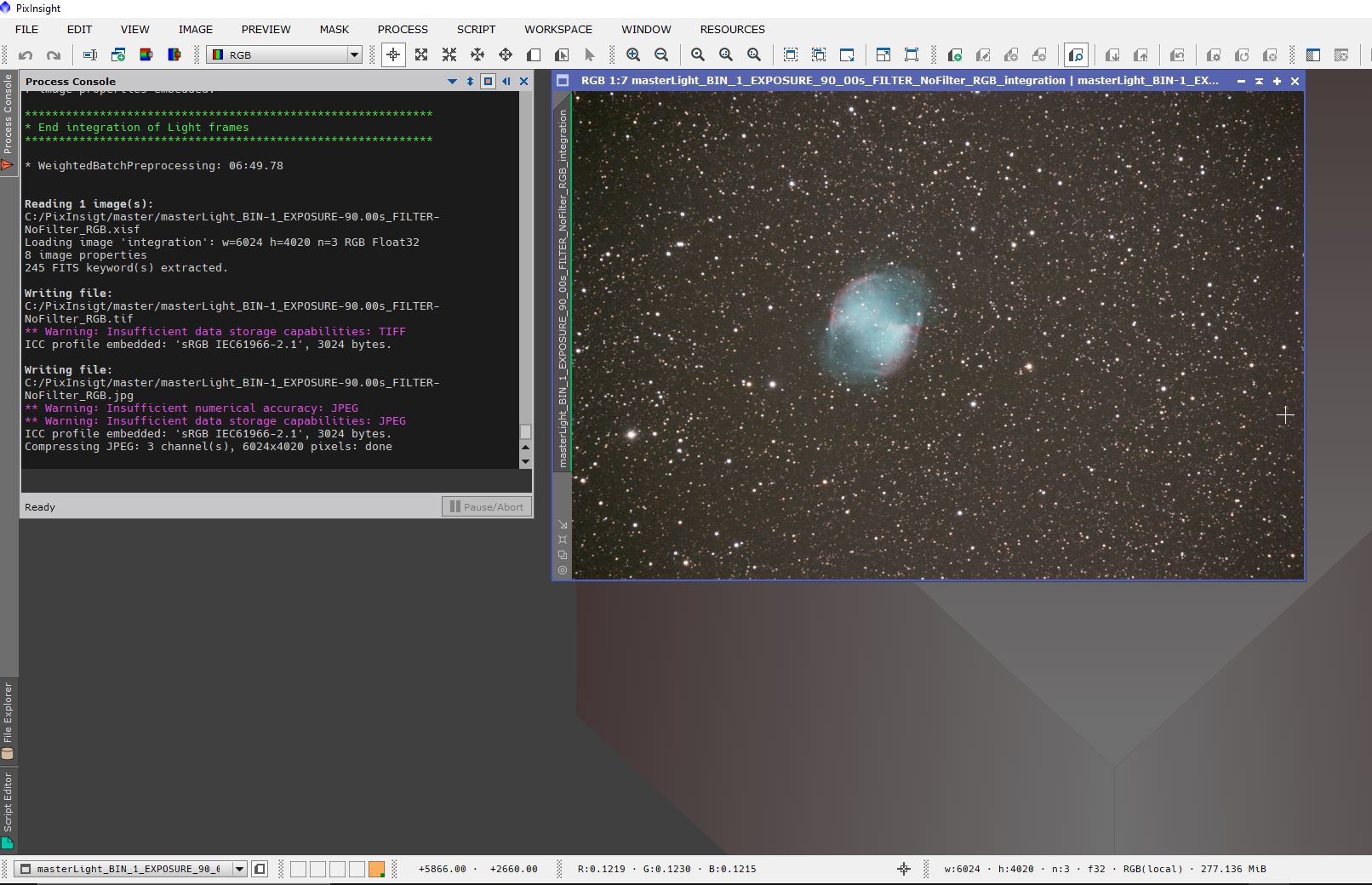Click the File Explorer side tab

coord(8,720)
